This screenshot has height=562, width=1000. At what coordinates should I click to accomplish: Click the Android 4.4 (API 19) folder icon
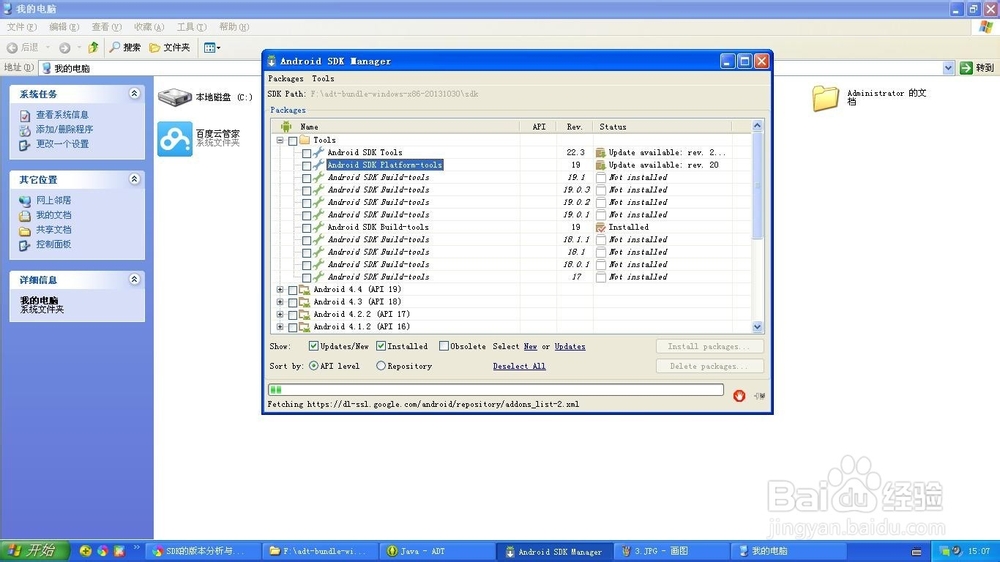pos(305,289)
